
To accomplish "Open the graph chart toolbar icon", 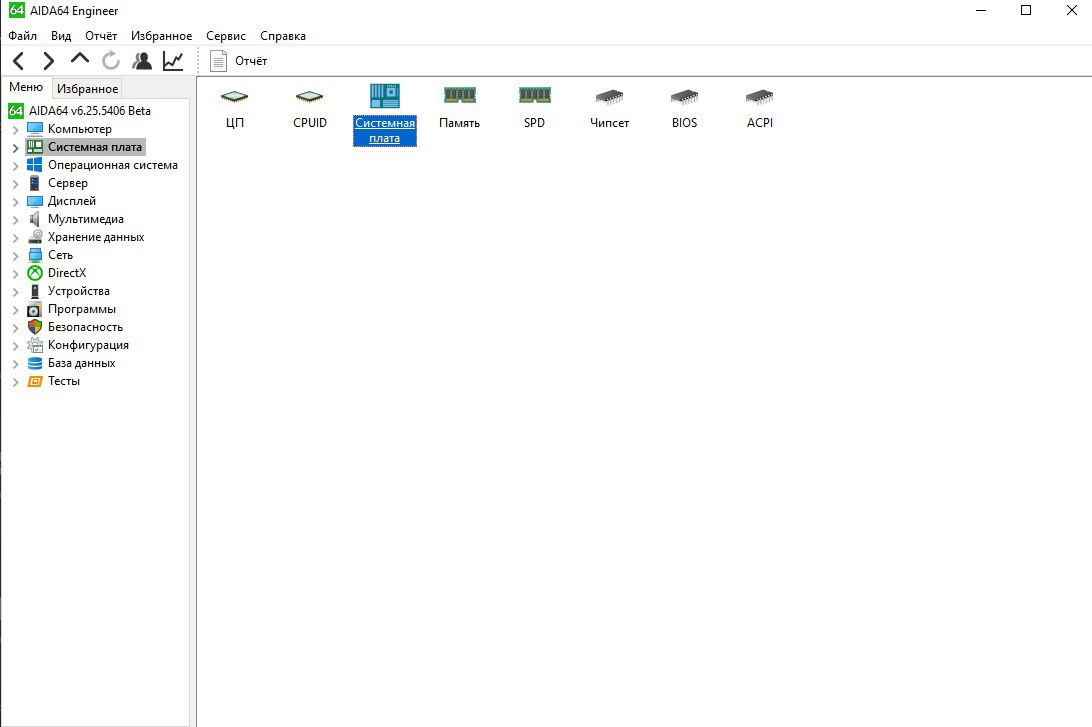I will point(173,61).
